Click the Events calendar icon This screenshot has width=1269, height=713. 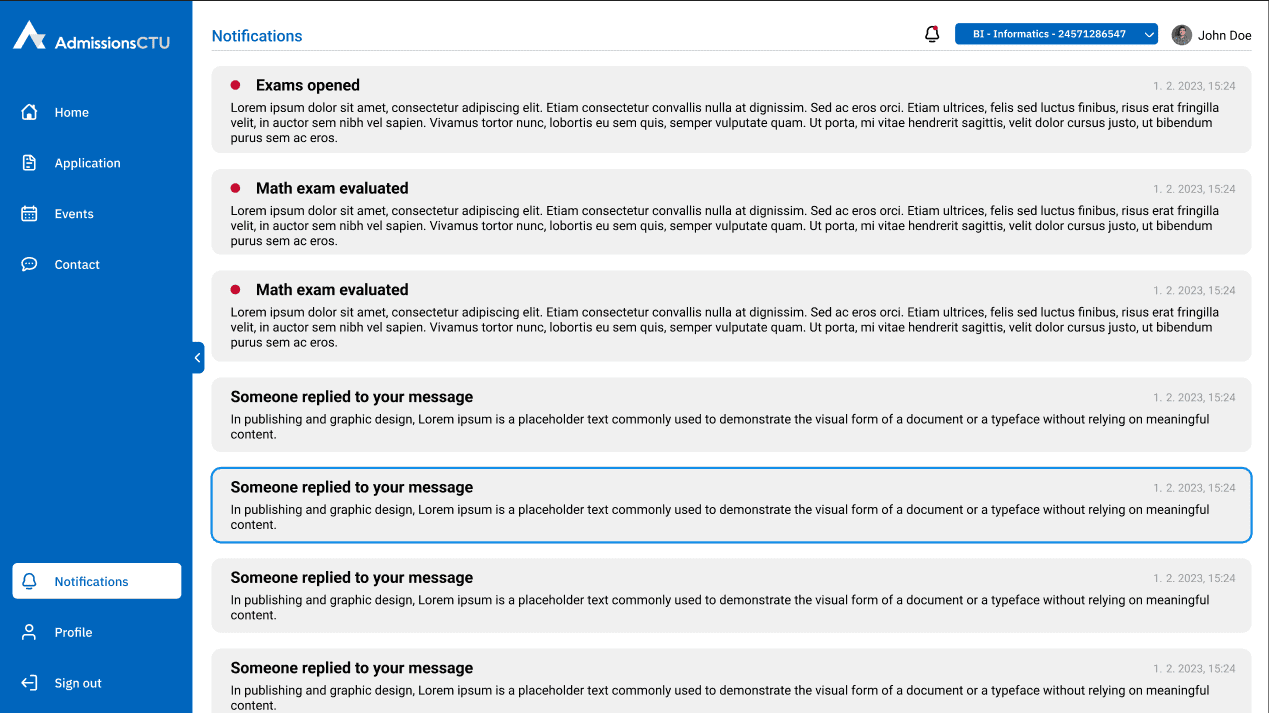click(29, 214)
